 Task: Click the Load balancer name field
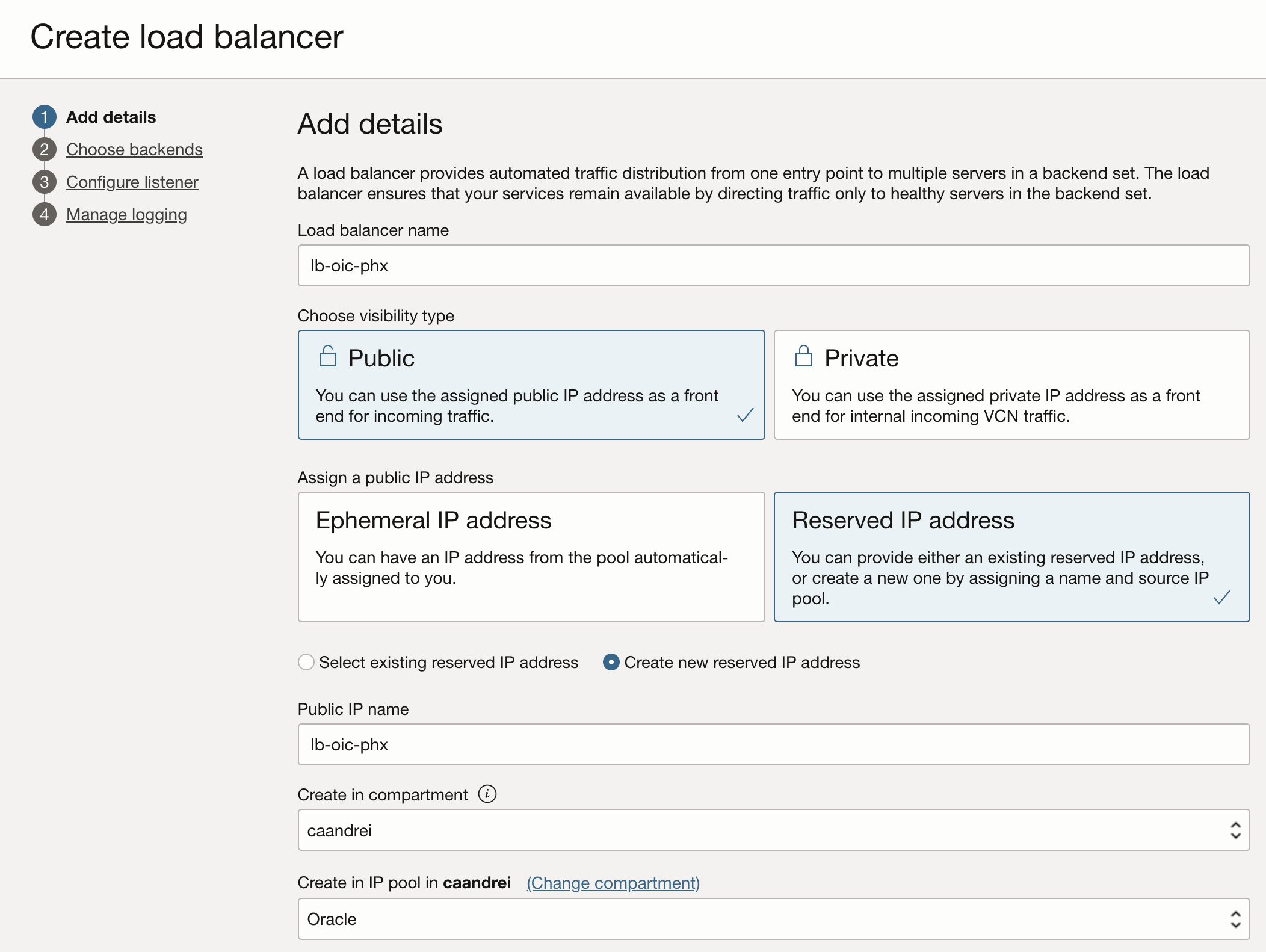point(773,265)
